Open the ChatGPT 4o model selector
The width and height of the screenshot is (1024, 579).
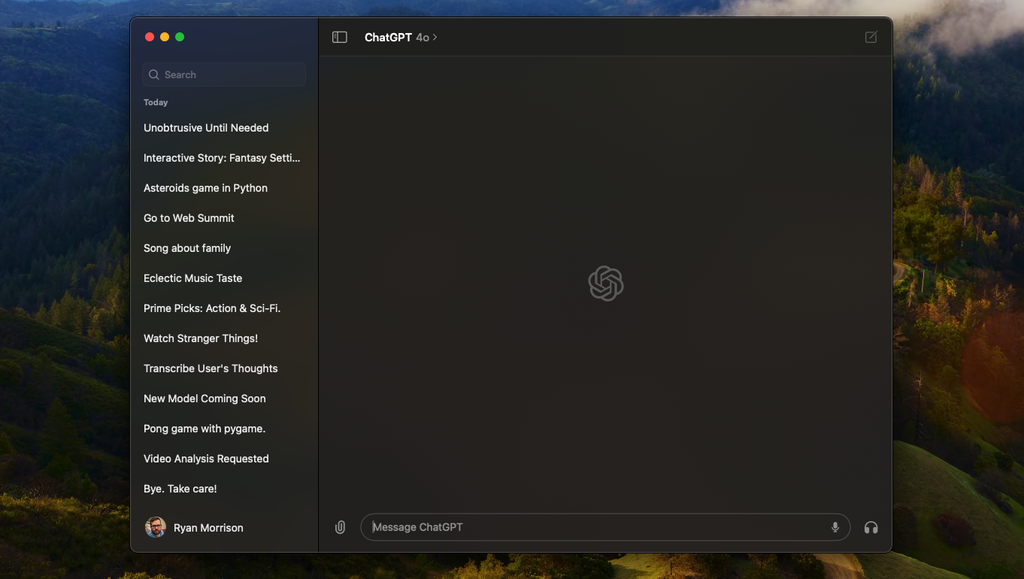coord(400,37)
